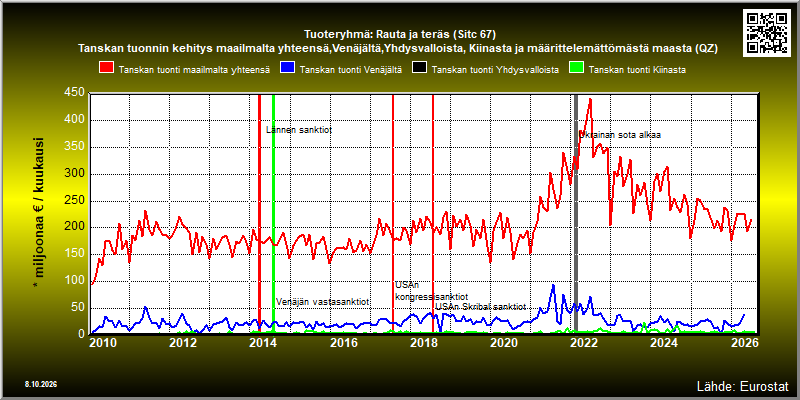Select legend label 'Tanskan tuonti Kiinasta'

637,70
